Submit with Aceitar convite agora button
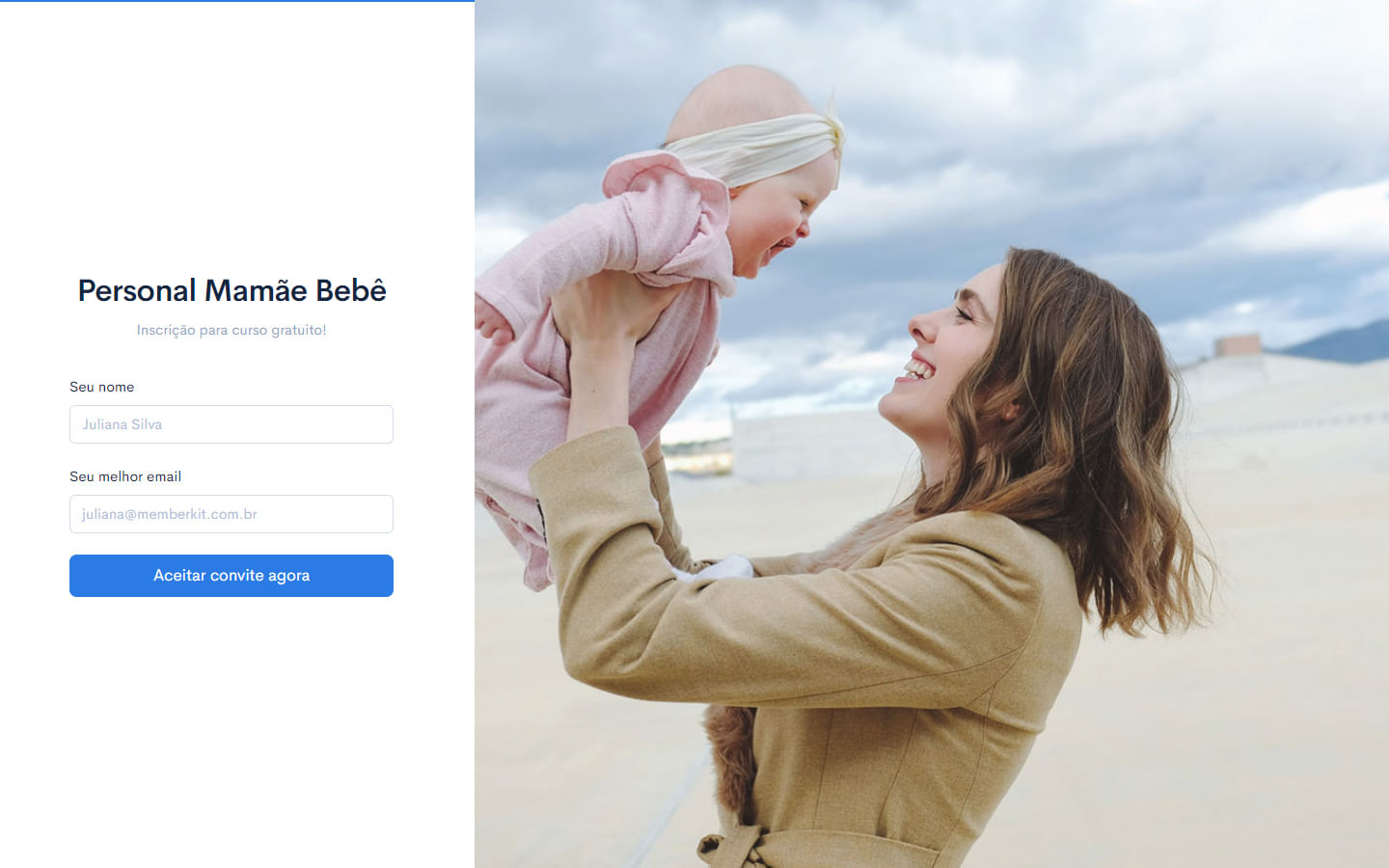Viewport: 1389px width, 868px height. [x=231, y=576]
